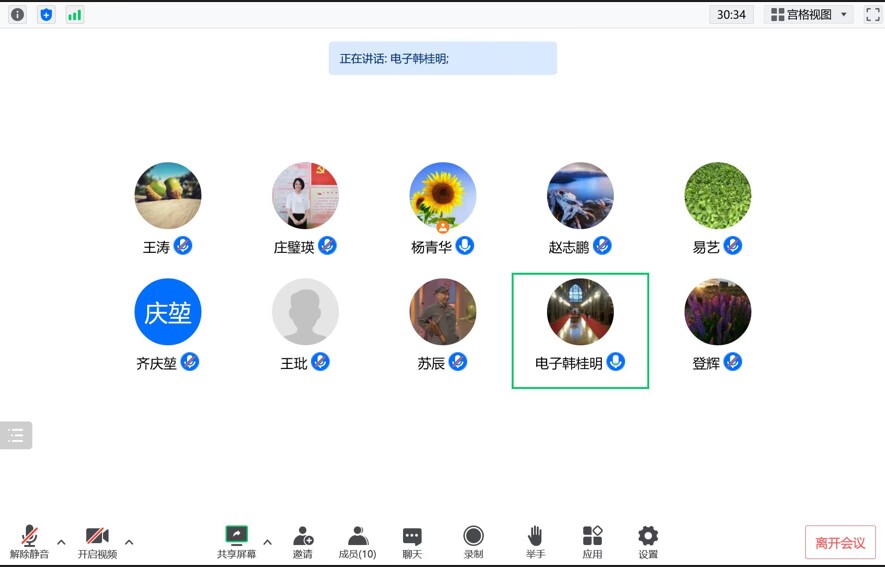This screenshot has width=885, height=567.
Task: Check the green network signal icon
Action: pos(74,15)
